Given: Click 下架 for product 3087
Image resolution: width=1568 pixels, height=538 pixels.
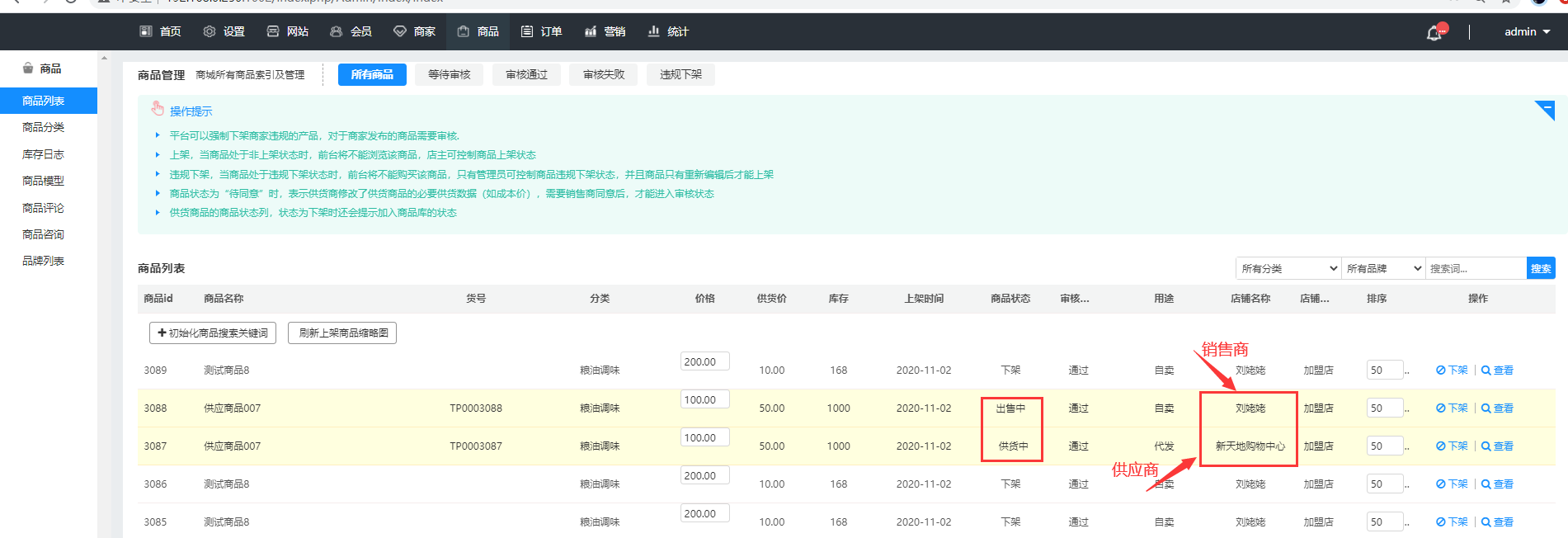Looking at the screenshot, I should [x=1452, y=446].
